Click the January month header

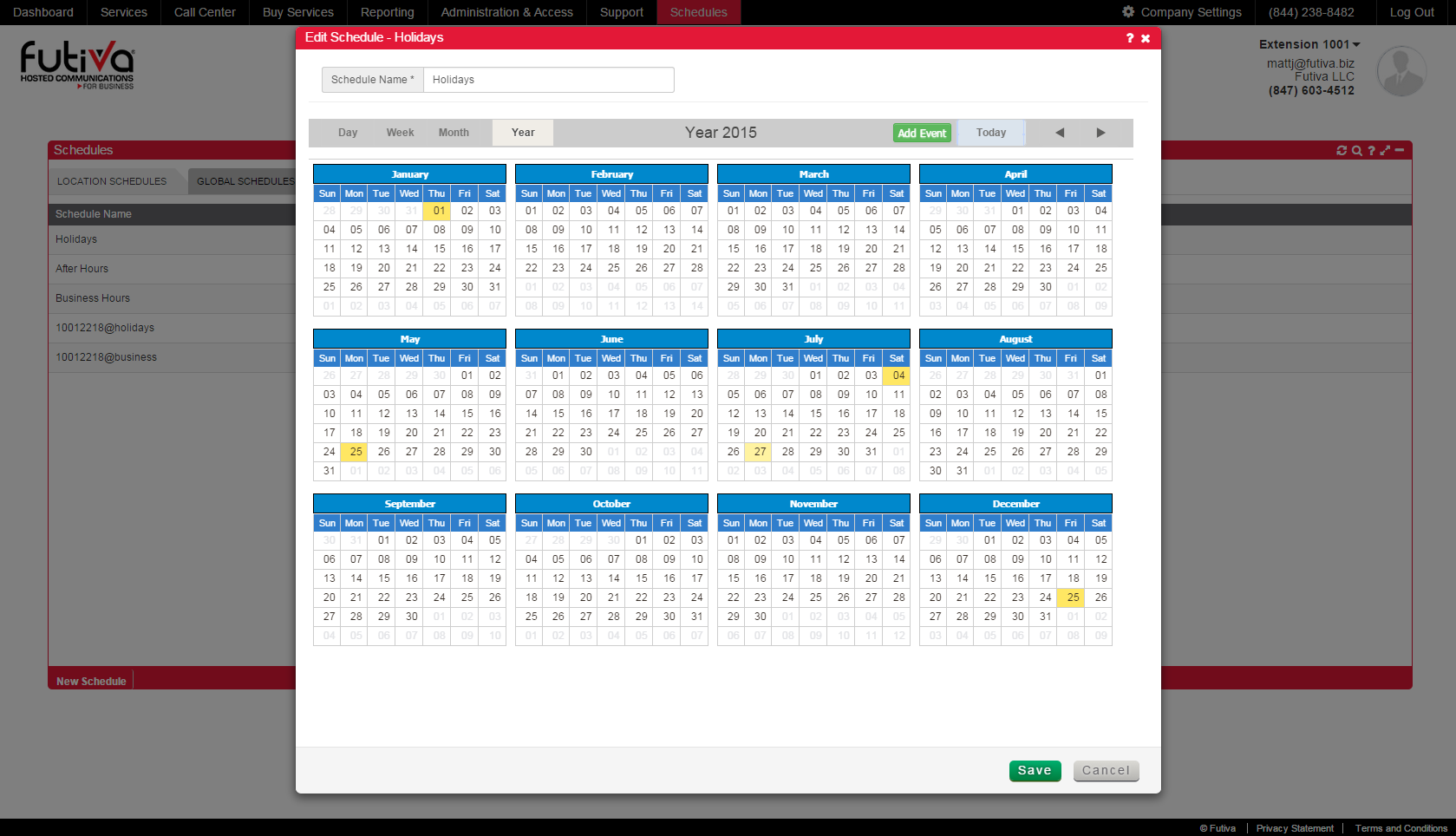click(409, 174)
